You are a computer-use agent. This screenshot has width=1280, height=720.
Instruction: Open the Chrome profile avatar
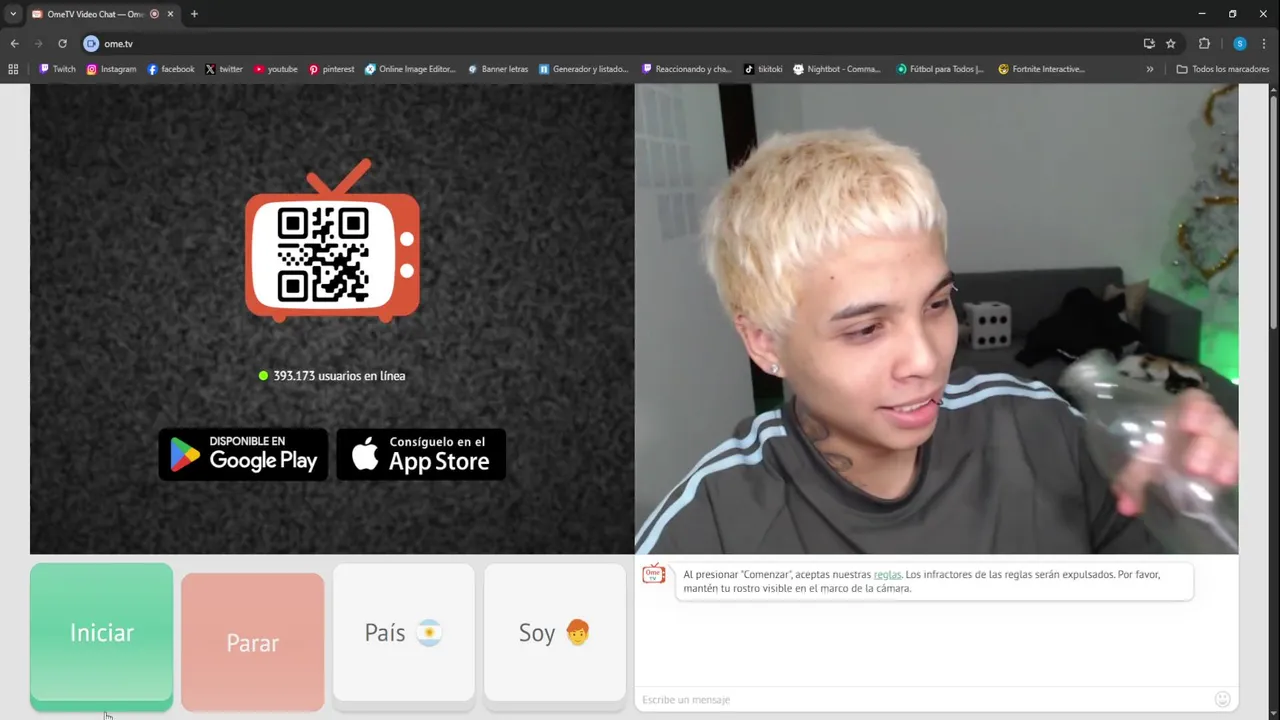pyautogui.click(x=1240, y=44)
